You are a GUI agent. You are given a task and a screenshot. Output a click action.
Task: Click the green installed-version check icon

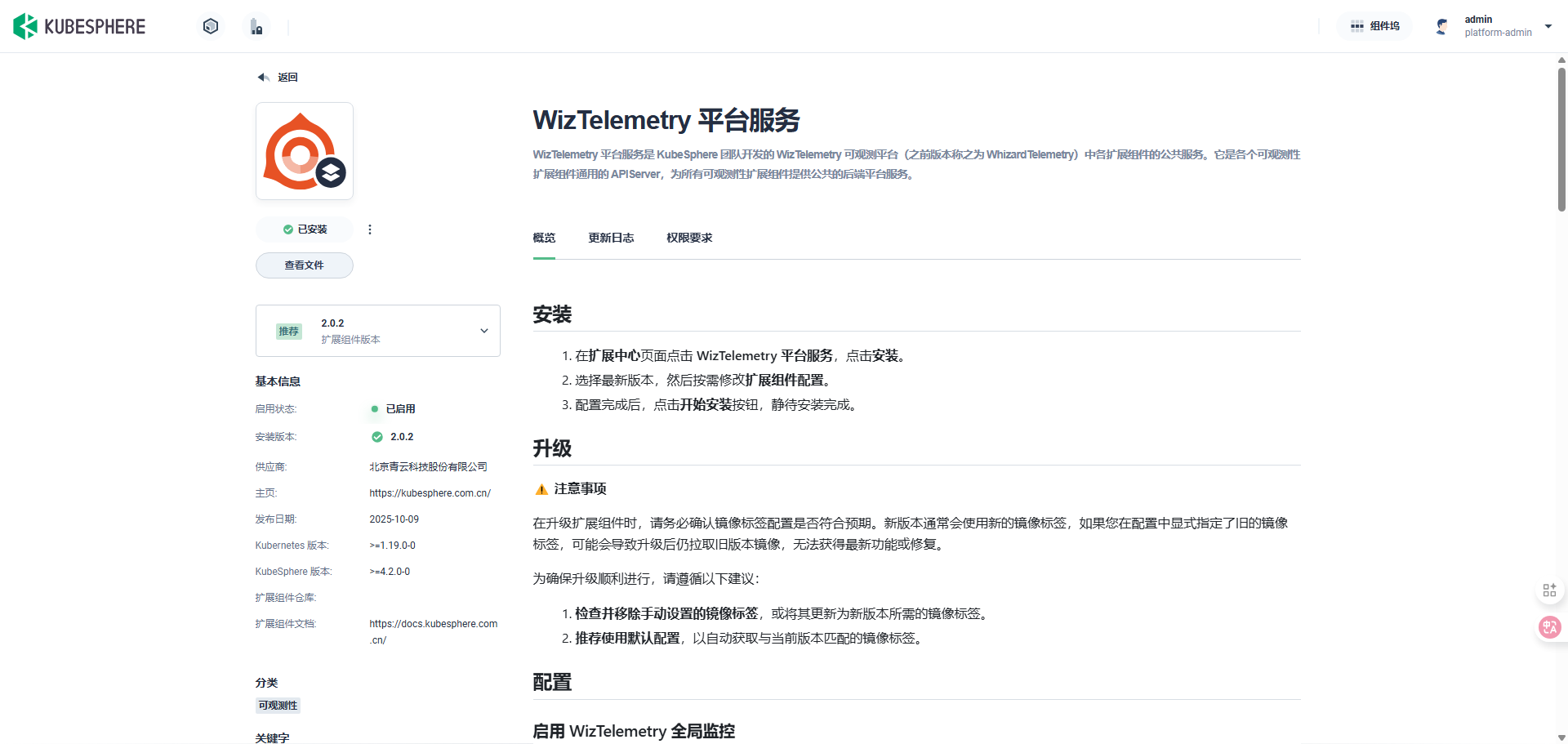click(x=377, y=437)
